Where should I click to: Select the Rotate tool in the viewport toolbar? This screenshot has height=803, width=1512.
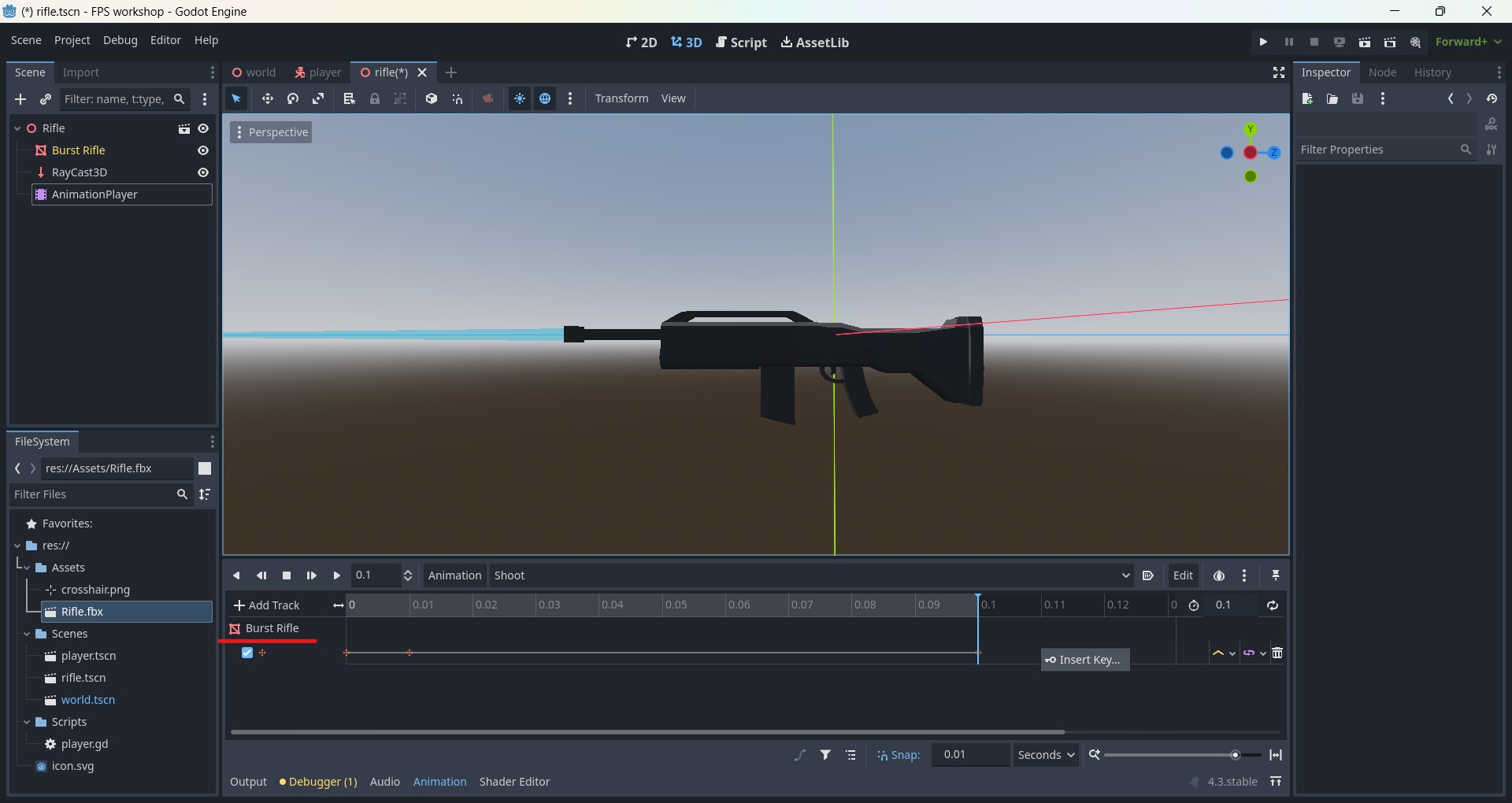[292, 98]
